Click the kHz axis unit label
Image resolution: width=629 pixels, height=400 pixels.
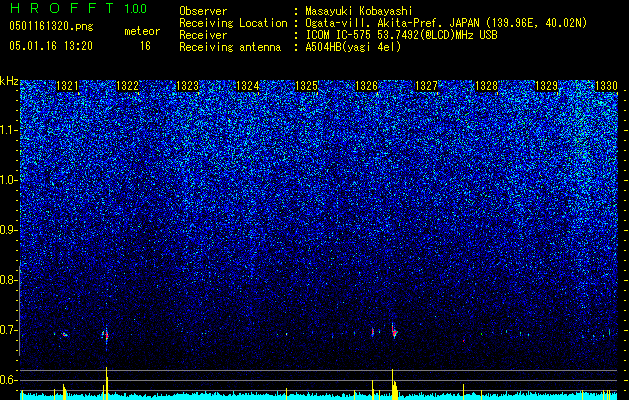(x=9, y=81)
